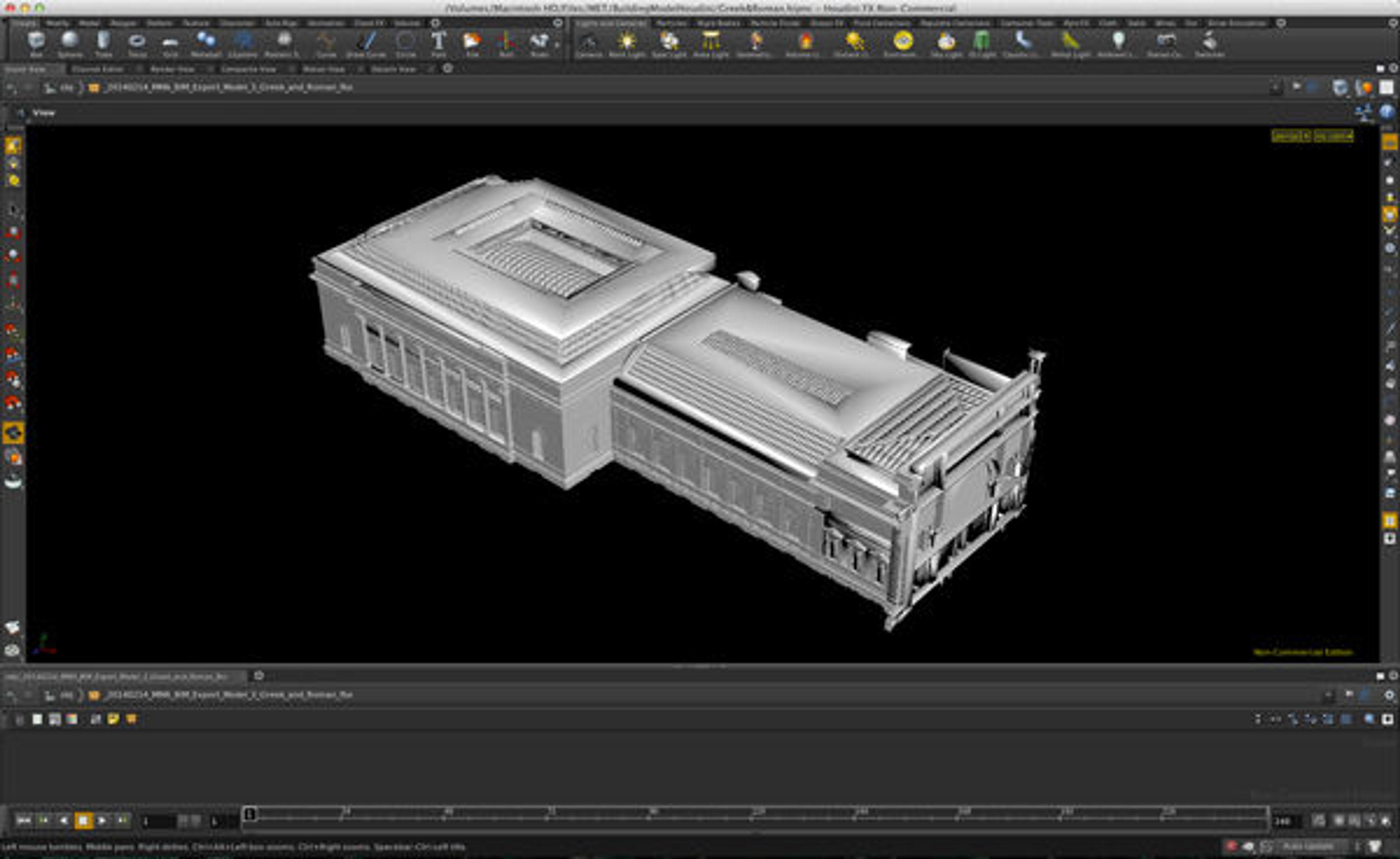Click the timeline current frame marker

(x=249, y=814)
